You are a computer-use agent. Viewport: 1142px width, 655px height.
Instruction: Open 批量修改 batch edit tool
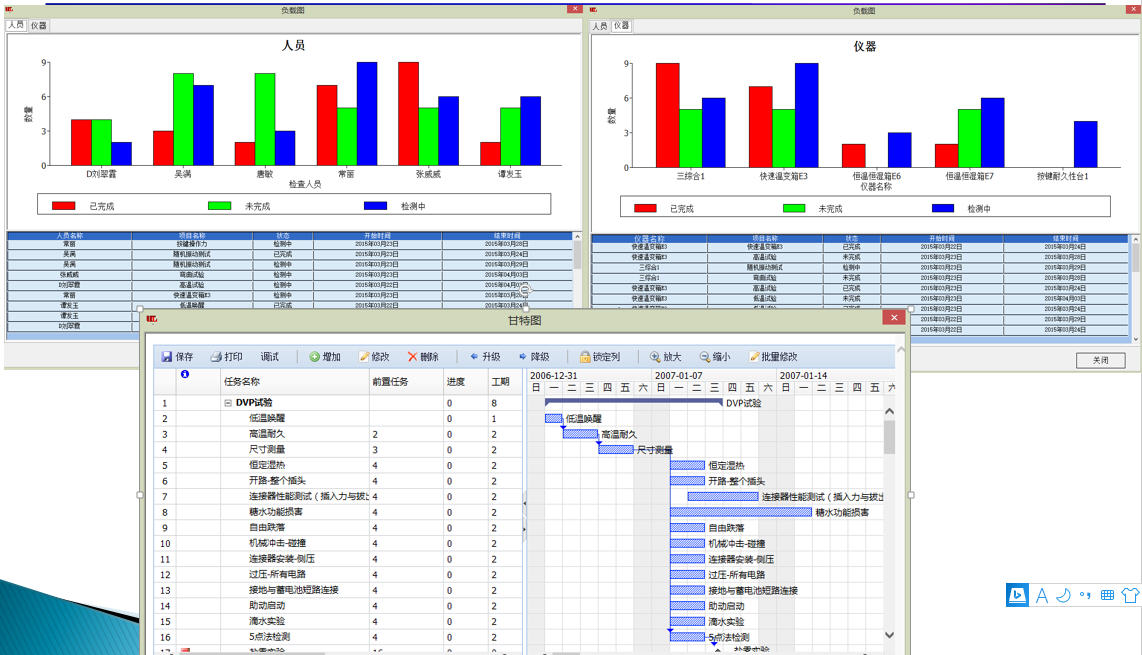754,357
